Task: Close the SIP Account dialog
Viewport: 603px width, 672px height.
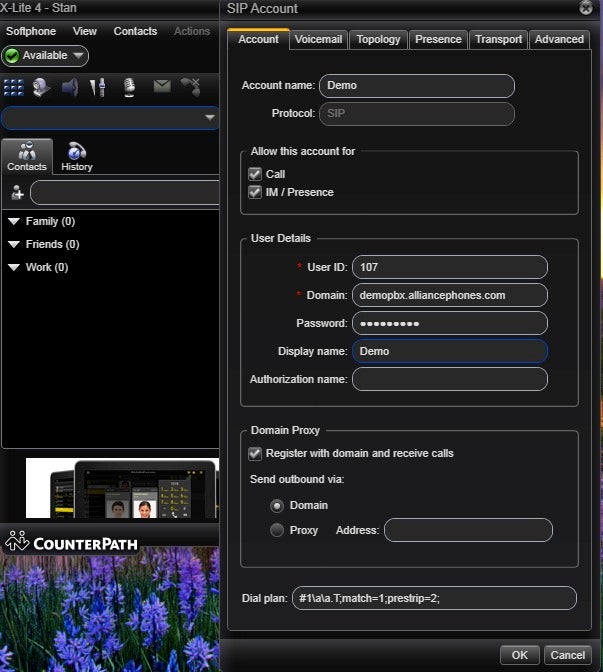Action: point(586,8)
